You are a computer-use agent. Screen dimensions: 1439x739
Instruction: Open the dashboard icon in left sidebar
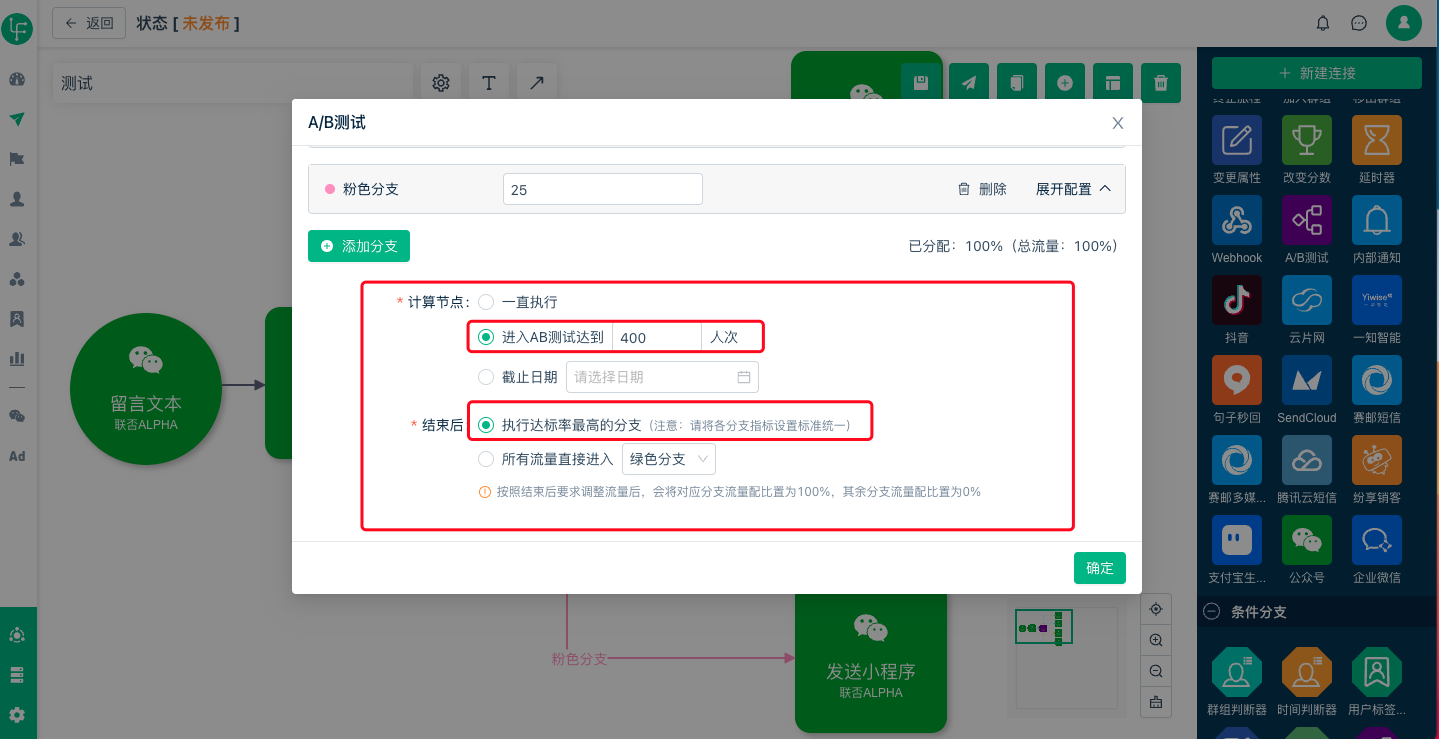click(17, 79)
